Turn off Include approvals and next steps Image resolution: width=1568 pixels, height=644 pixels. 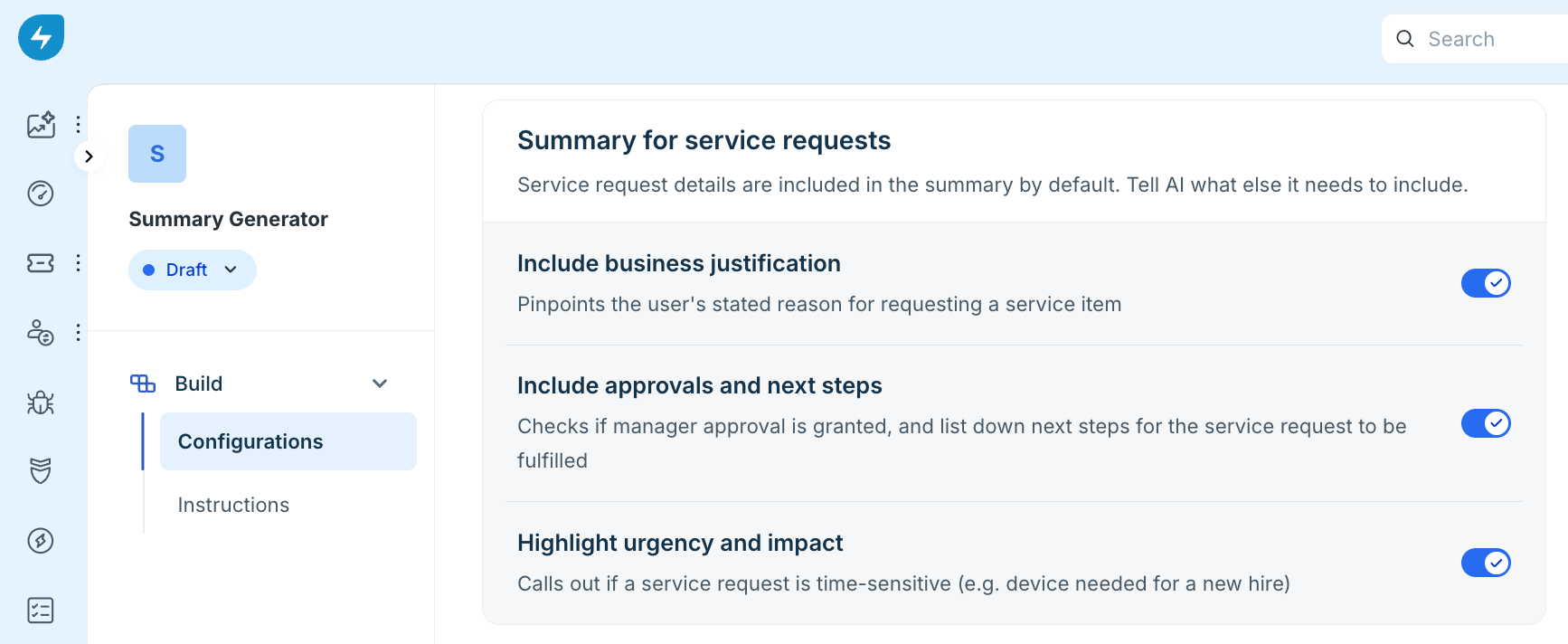1486,423
